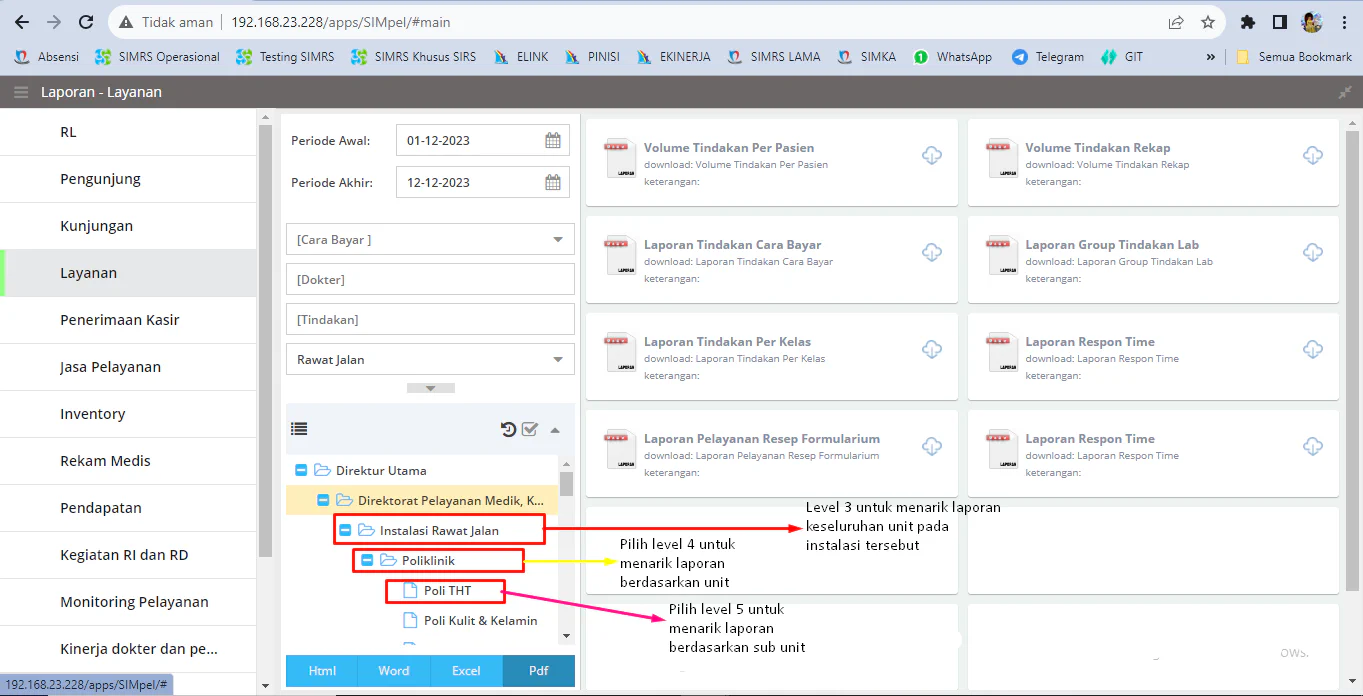This screenshot has height=696, width=1363.
Task: Open the hamburger menu beside Laporan - Layanan
Action: 21,92
